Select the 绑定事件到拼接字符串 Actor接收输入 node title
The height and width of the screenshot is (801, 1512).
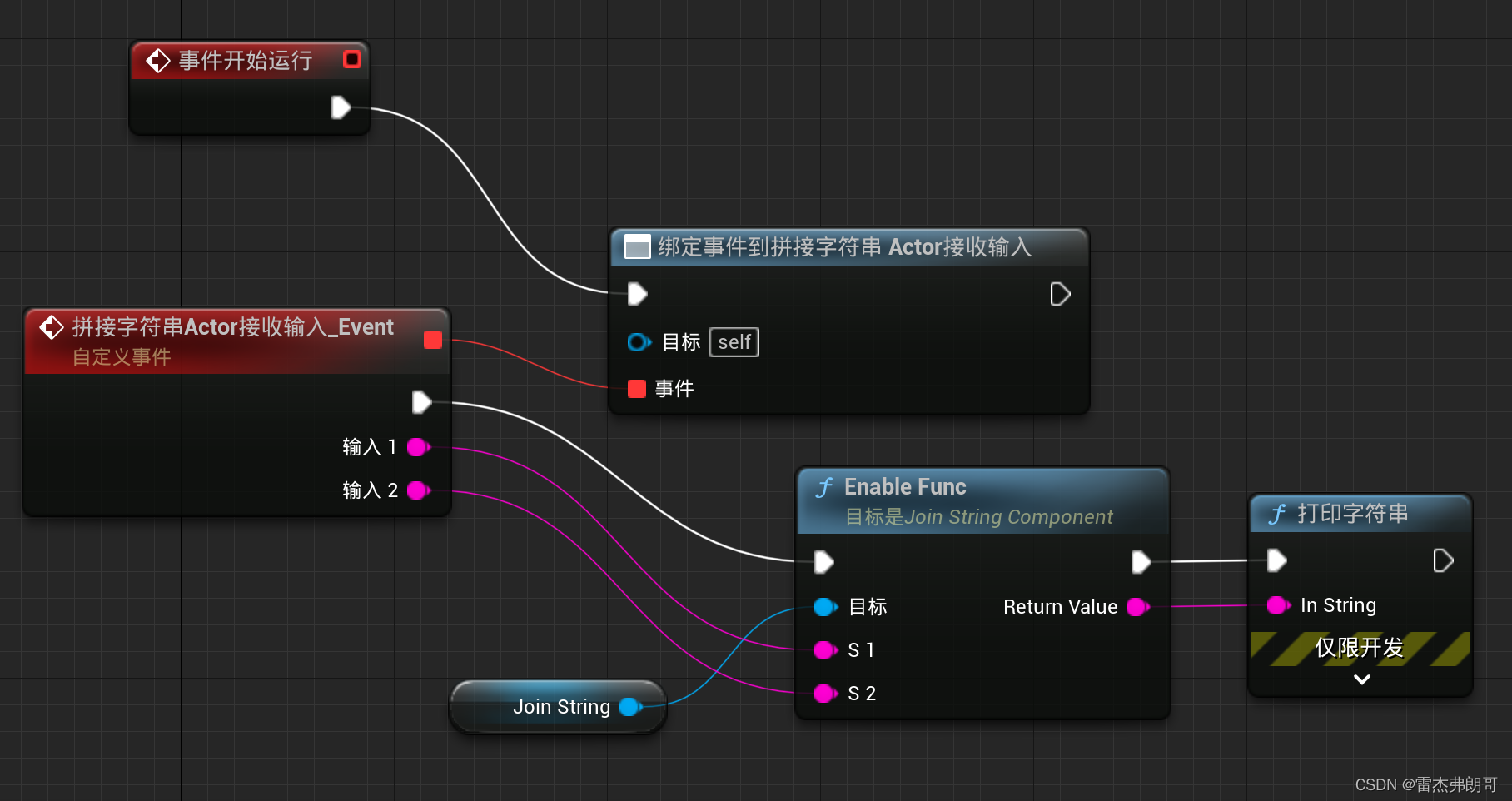(844, 247)
